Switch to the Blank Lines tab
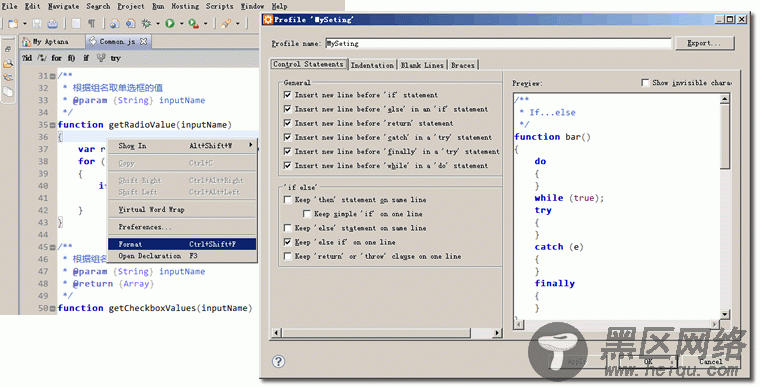The image size is (760, 387). [422, 65]
